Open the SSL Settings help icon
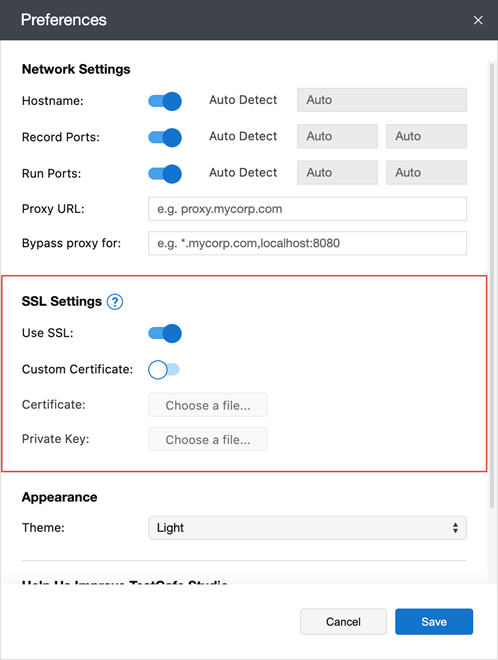This screenshot has height=660, width=498. click(115, 302)
